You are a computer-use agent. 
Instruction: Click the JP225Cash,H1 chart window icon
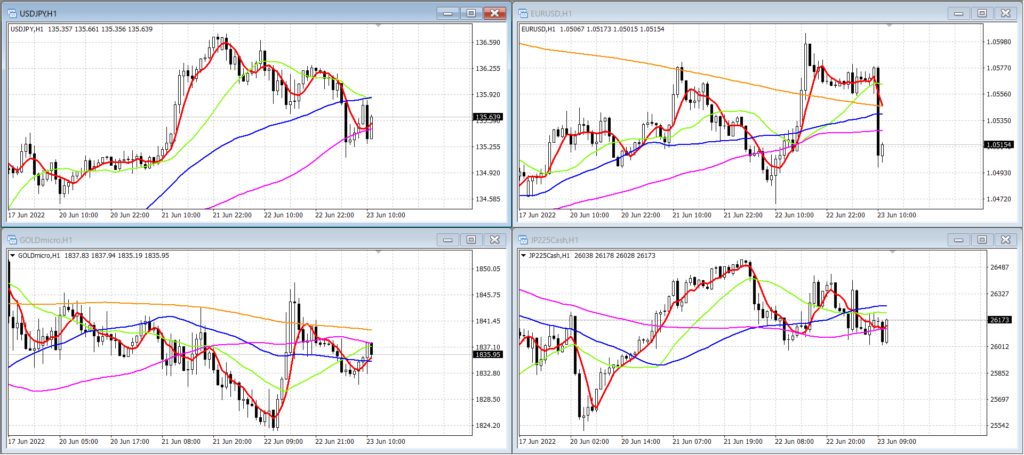point(524,240)
